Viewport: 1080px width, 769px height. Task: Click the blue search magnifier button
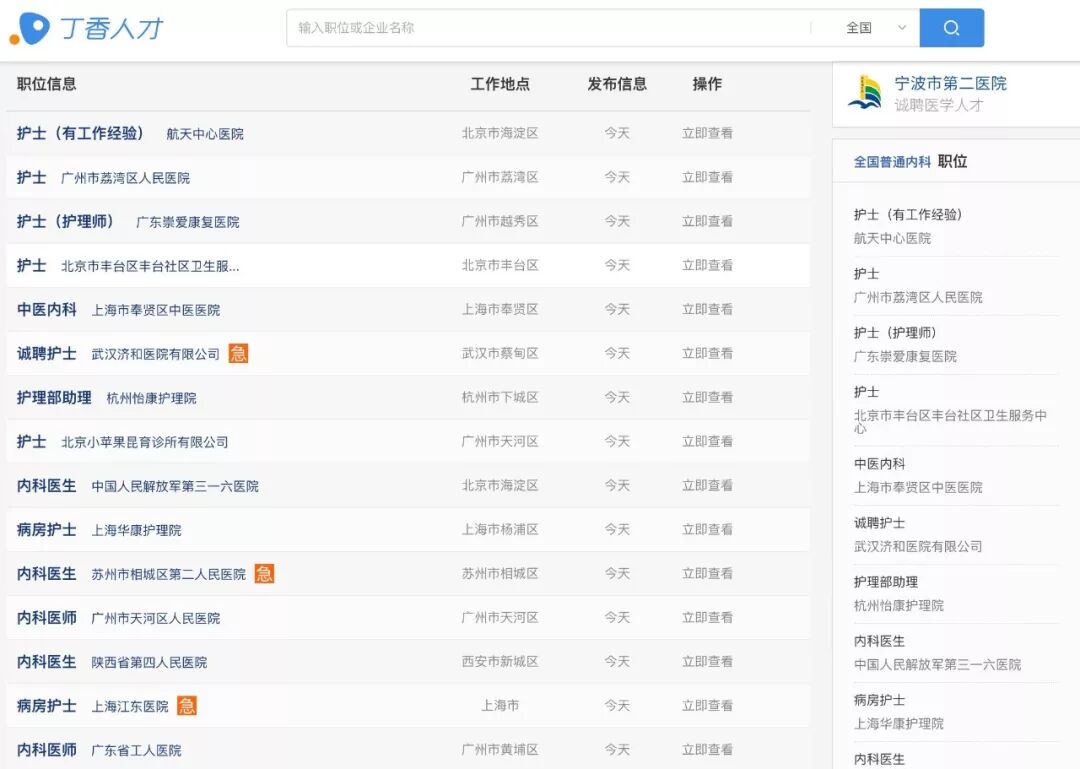point(951,28)
